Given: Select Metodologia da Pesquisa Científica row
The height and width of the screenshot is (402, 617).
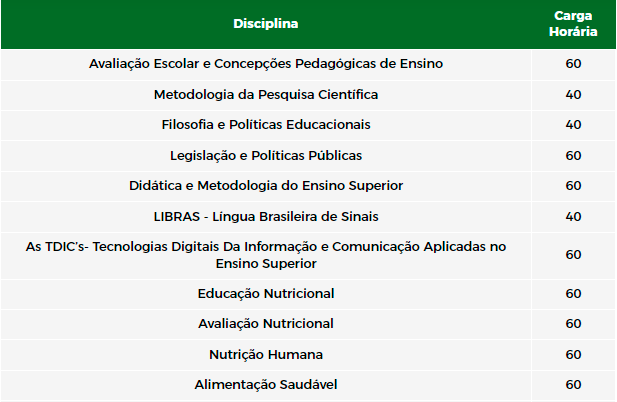Looking at the screenshot, I should click(x=308, y=95).
